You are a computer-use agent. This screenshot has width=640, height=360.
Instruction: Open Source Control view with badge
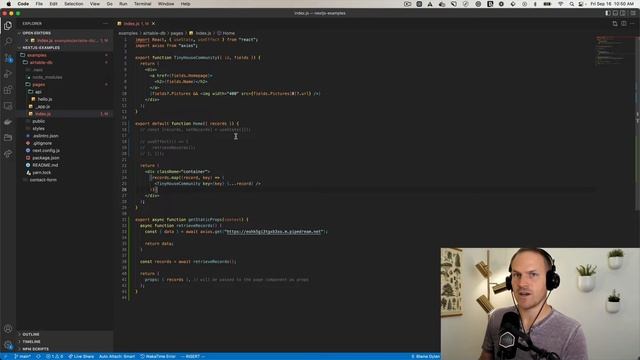pyautogui.click(x=8, y=58)
